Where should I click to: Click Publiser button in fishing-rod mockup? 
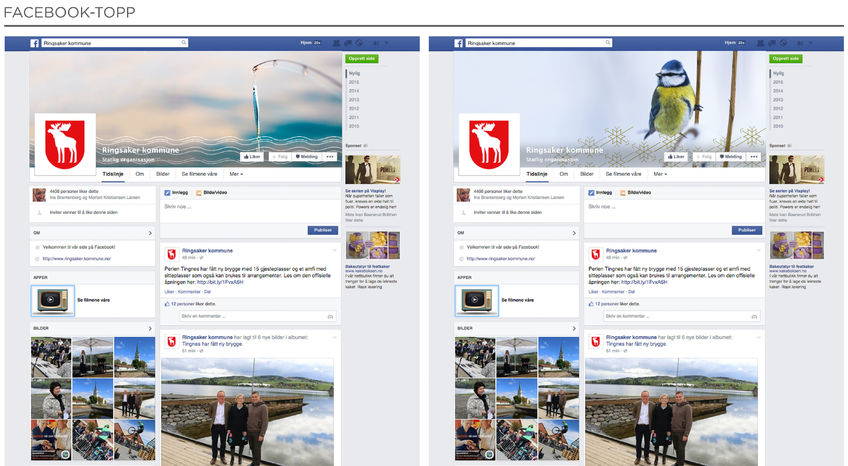point(323,230)
